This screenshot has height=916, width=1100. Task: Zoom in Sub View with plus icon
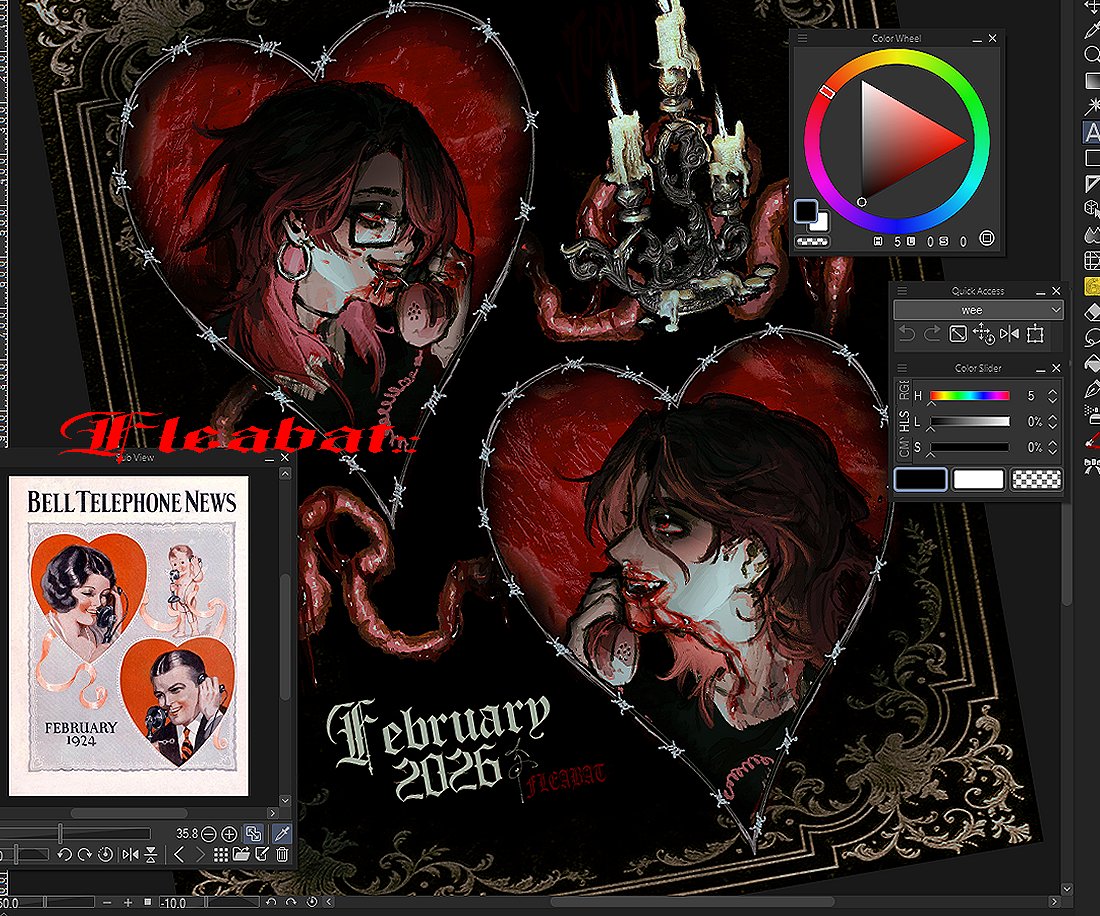229,834
